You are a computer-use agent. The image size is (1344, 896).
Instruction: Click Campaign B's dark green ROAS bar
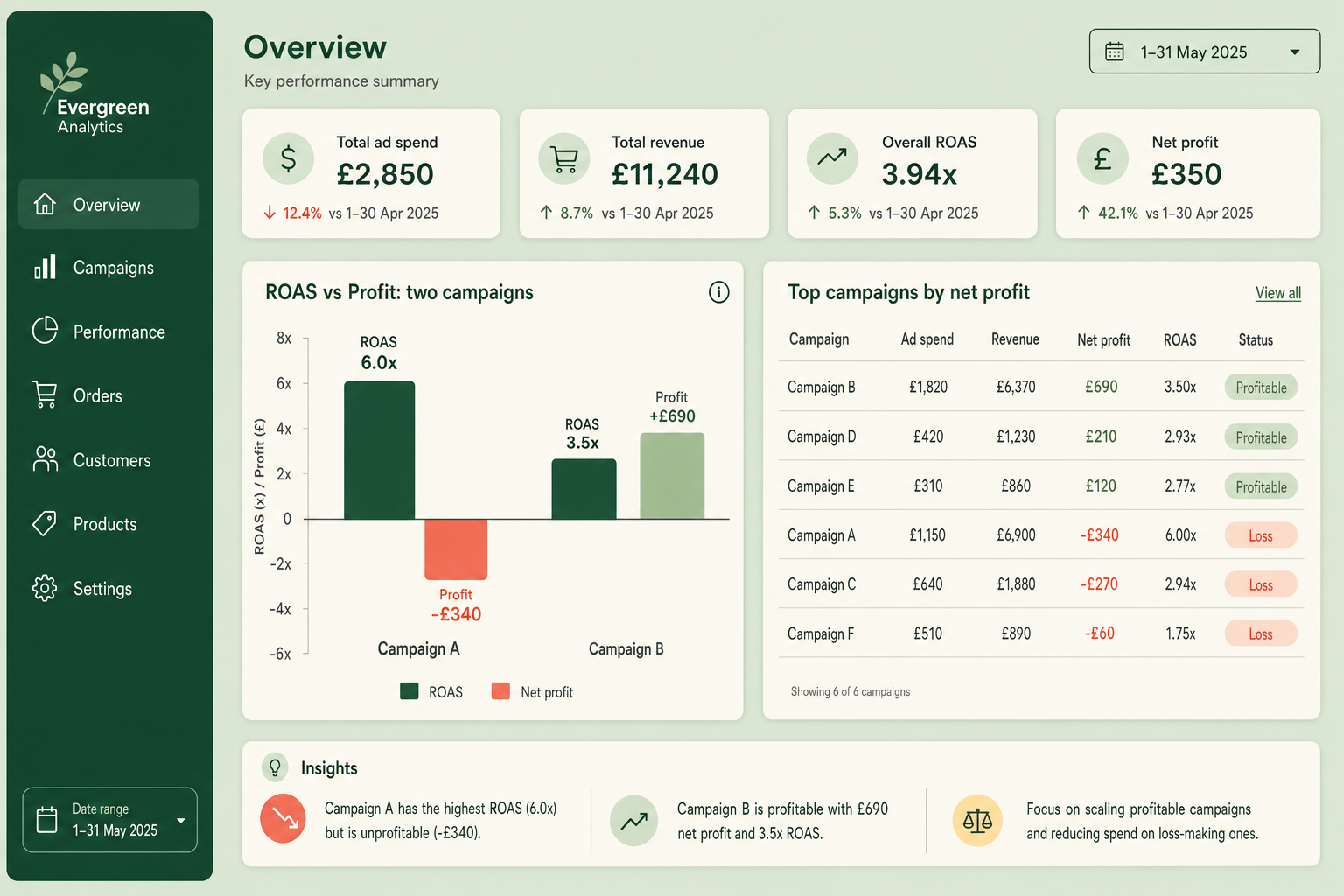click(584, 489)
